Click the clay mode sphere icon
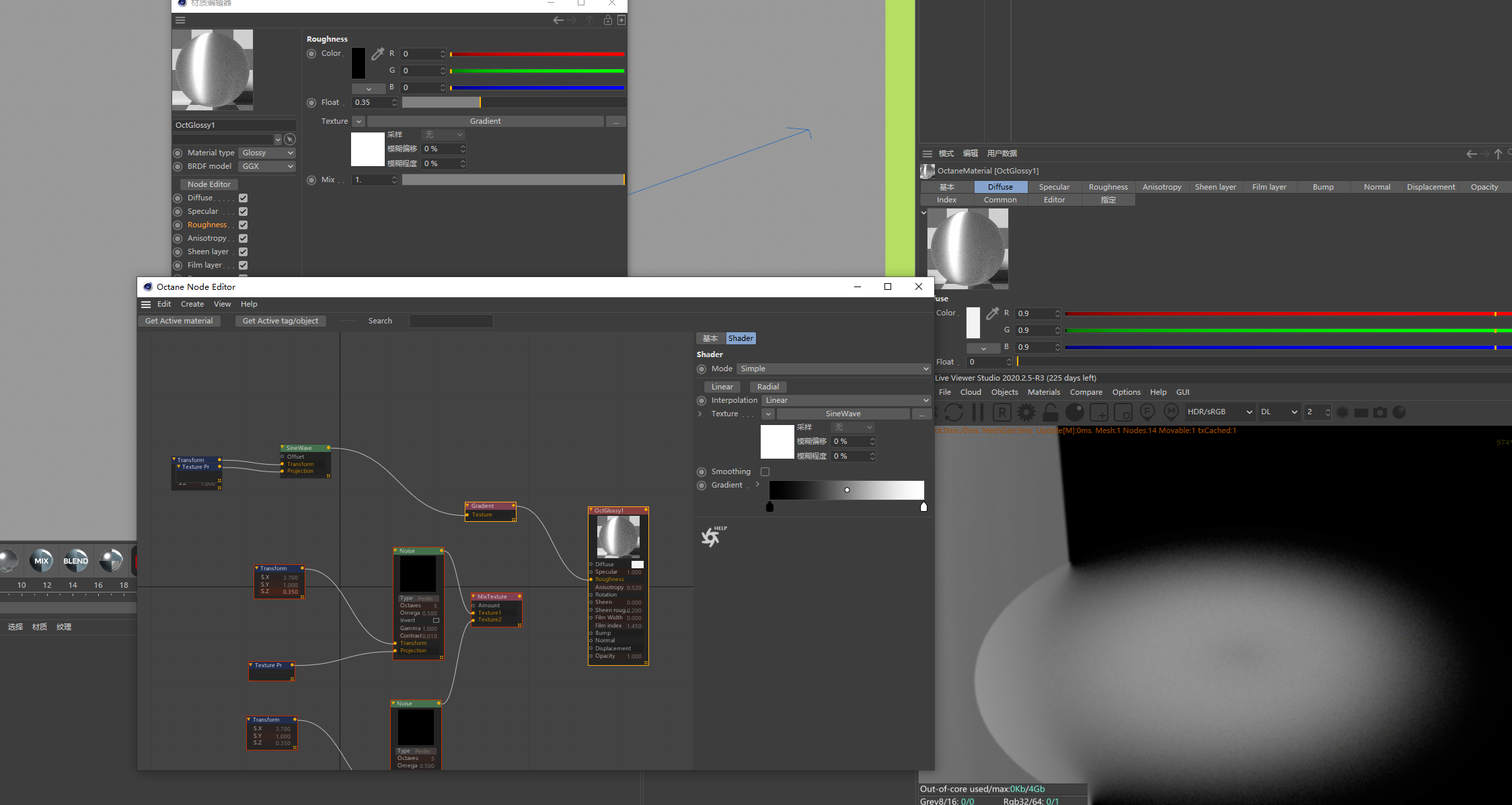 coord(1075,412)
